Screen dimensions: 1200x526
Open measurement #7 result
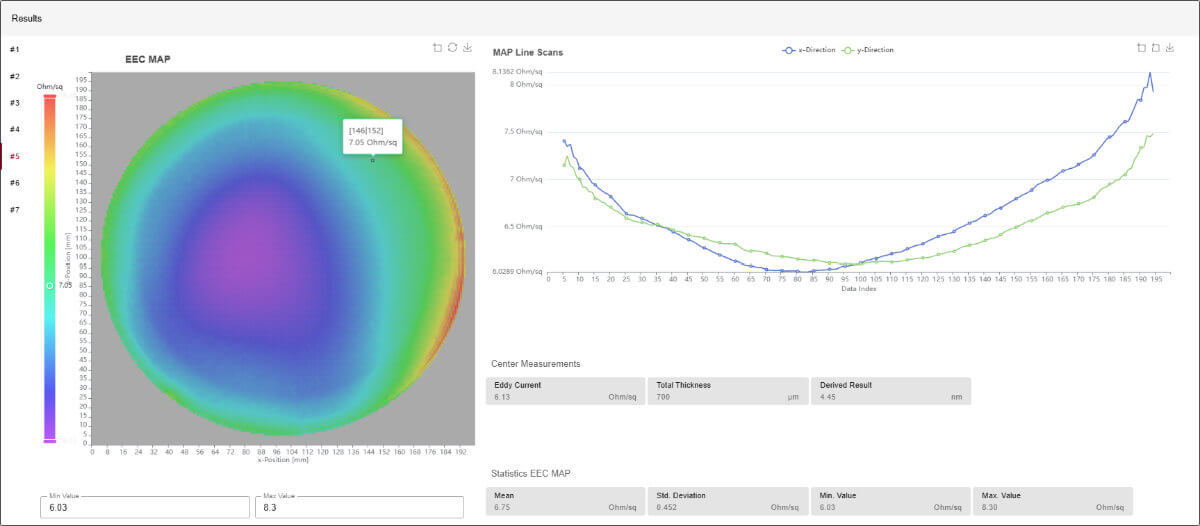coord(15,209)
